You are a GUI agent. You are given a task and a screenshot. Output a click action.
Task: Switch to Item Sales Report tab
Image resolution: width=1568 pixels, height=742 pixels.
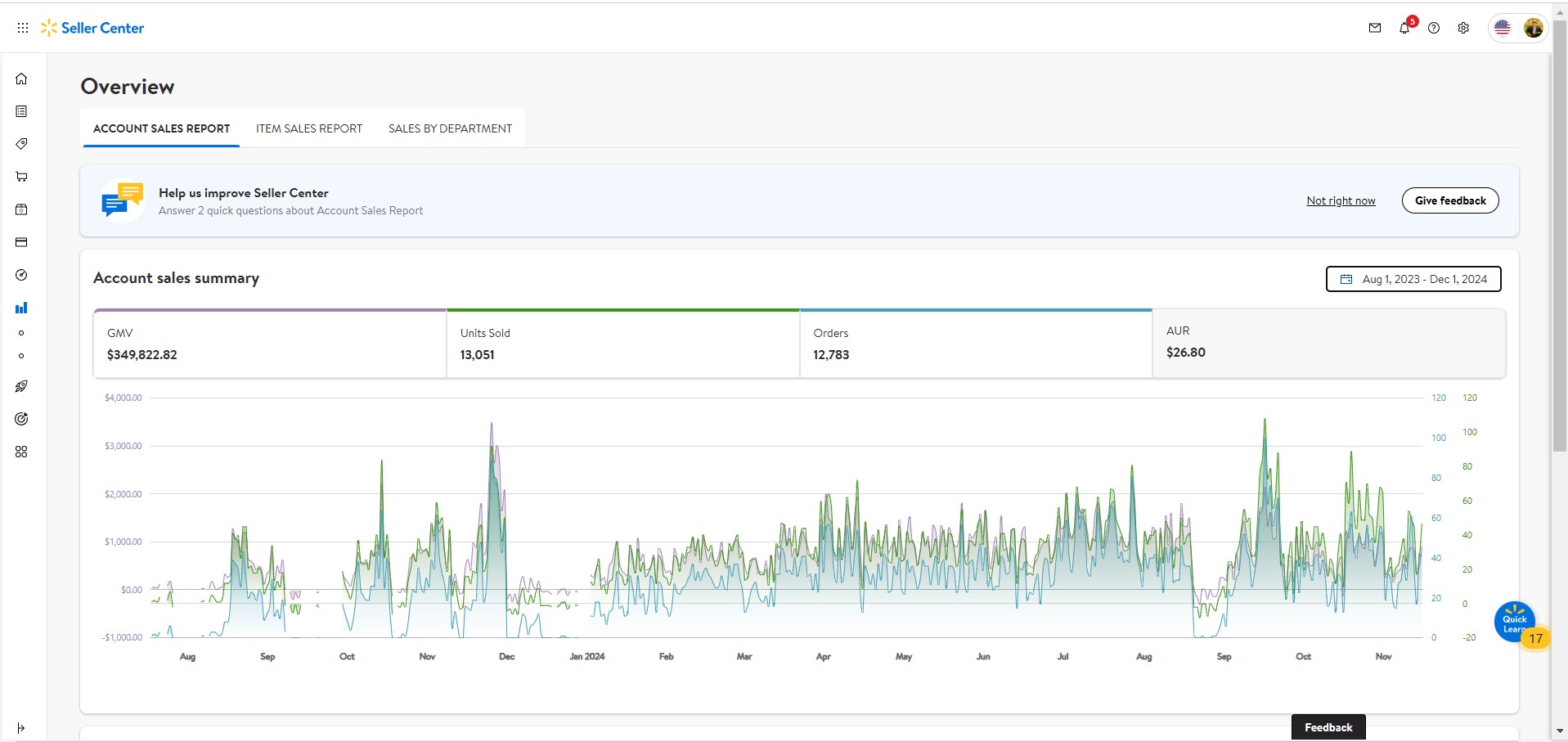(x=309, y=128)
